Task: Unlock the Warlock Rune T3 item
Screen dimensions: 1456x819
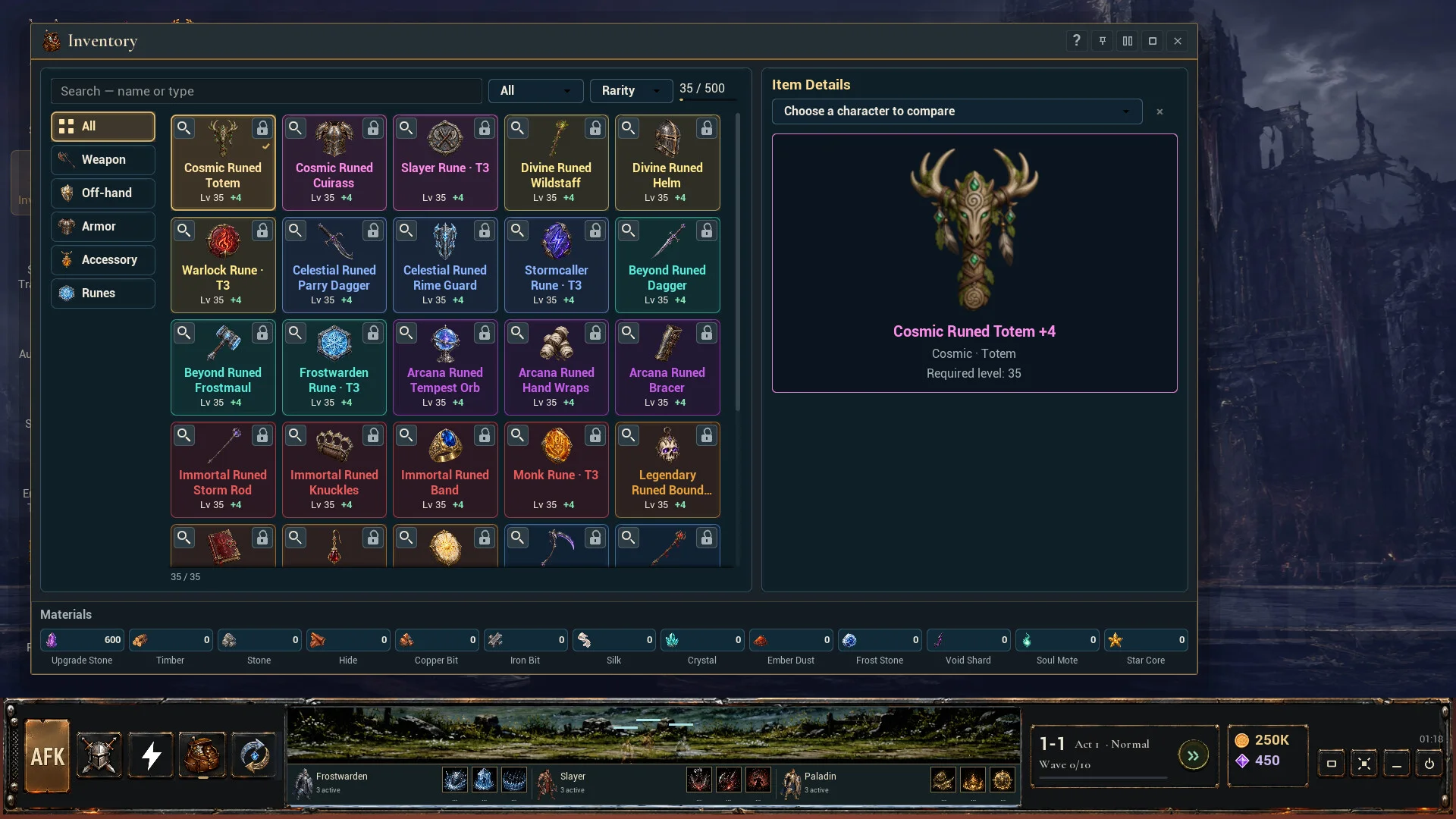Action: 262,231
